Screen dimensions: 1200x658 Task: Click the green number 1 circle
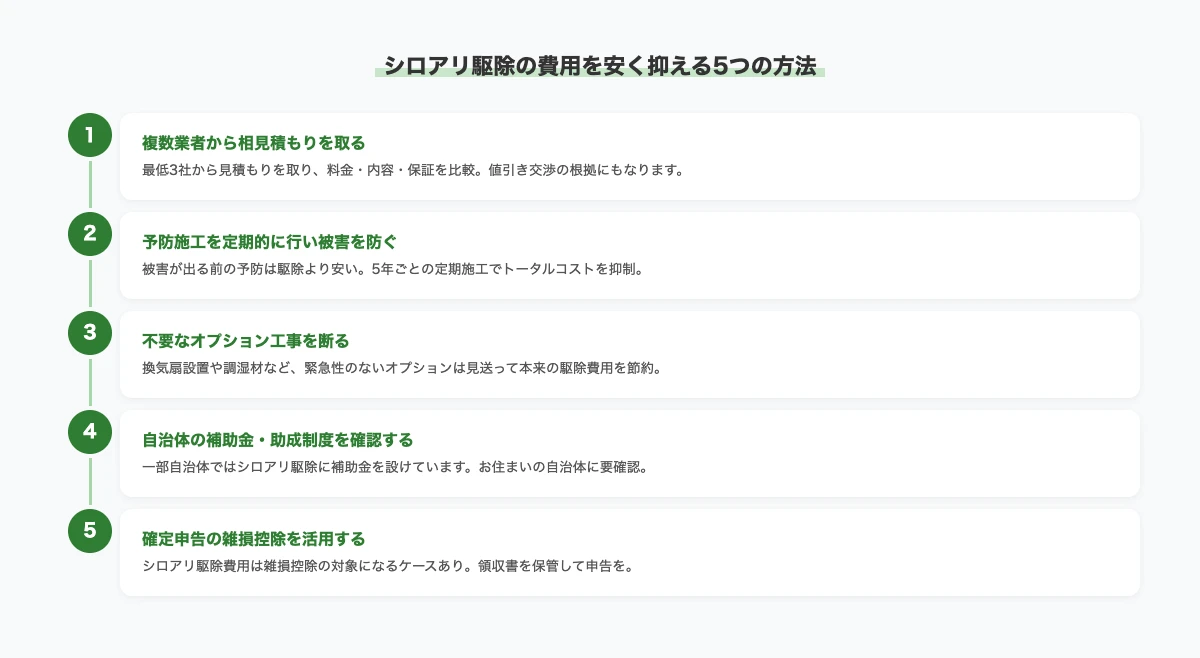[90, 135]
